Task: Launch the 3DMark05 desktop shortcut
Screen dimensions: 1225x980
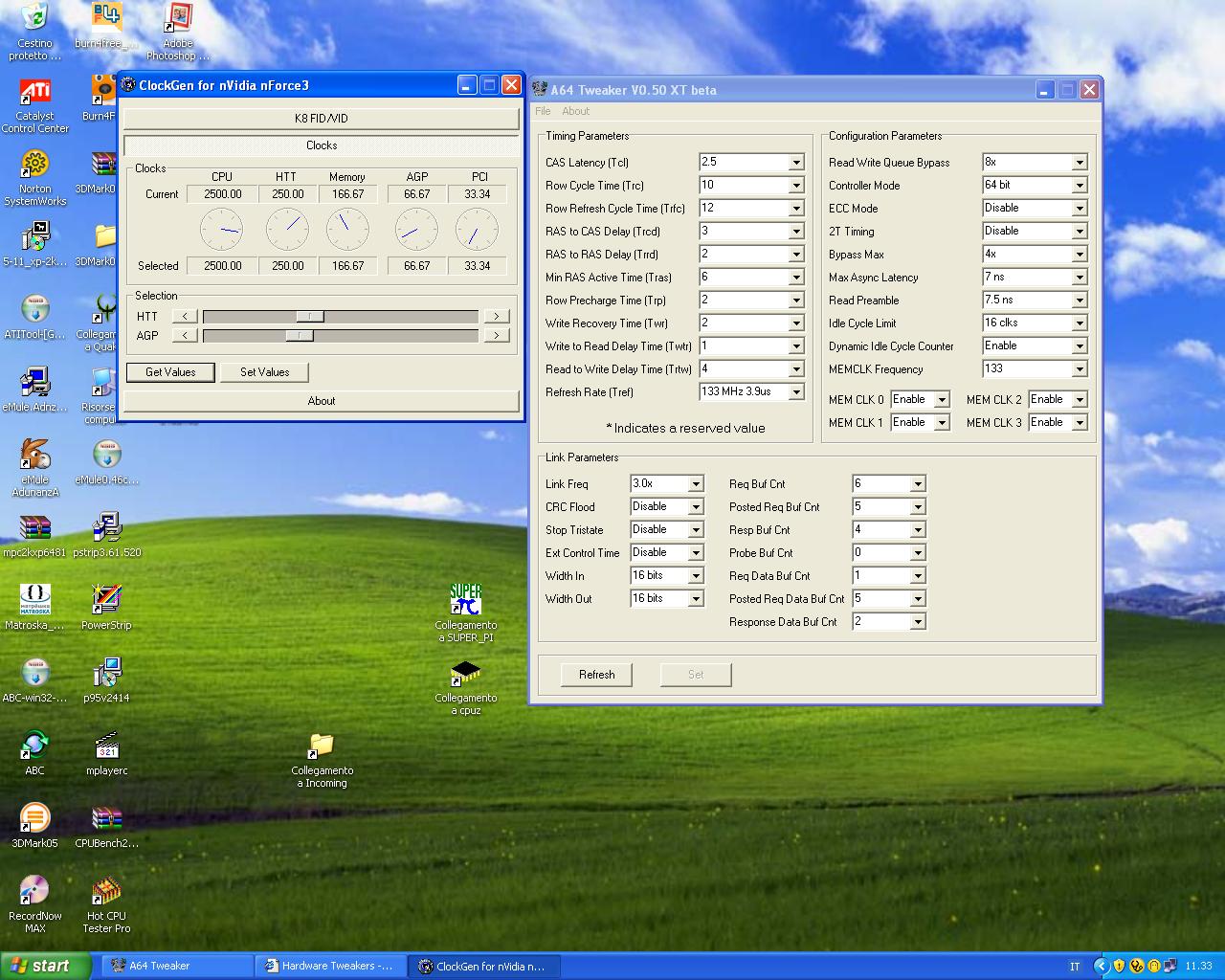Action: pyautogui.click(x=34, y=818)
